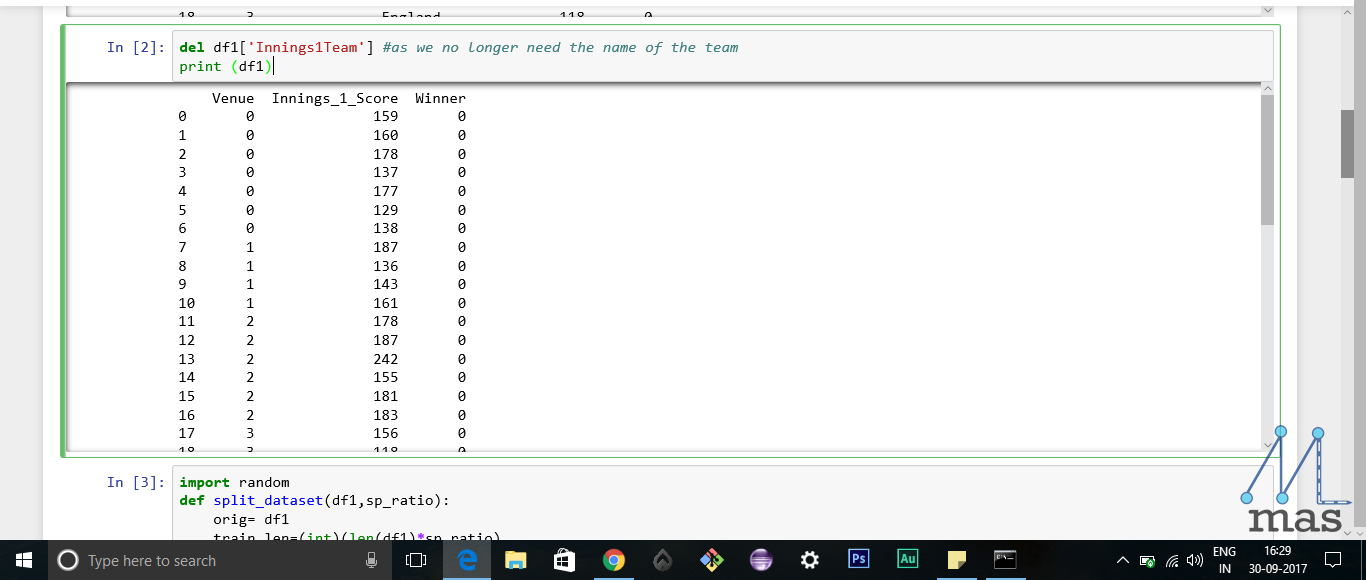
Task: Click the down chevron on the output scrollbar
Action: (x=1270, y=447)
